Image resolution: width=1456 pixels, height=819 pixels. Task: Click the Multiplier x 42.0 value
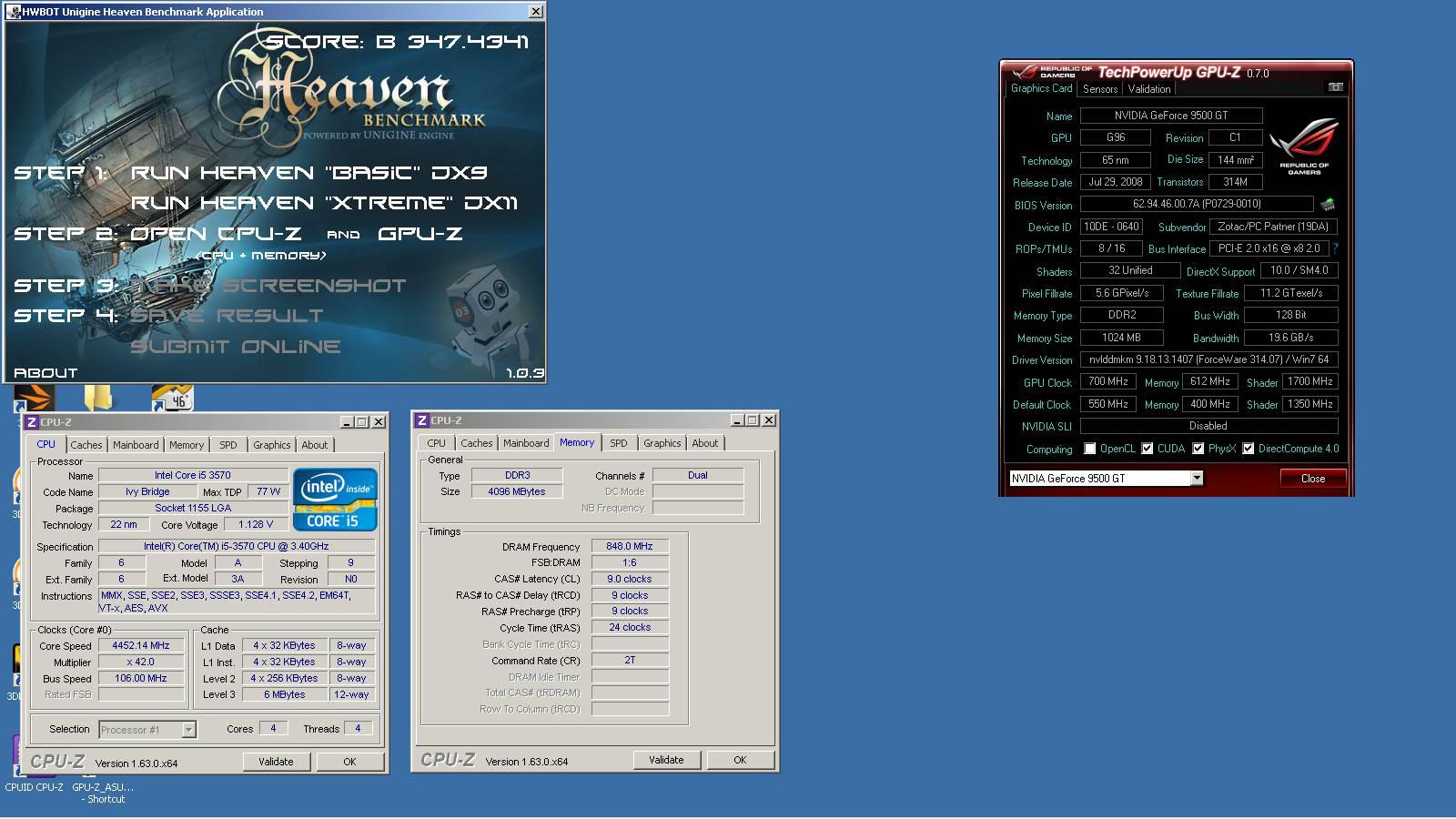point(141,662)
